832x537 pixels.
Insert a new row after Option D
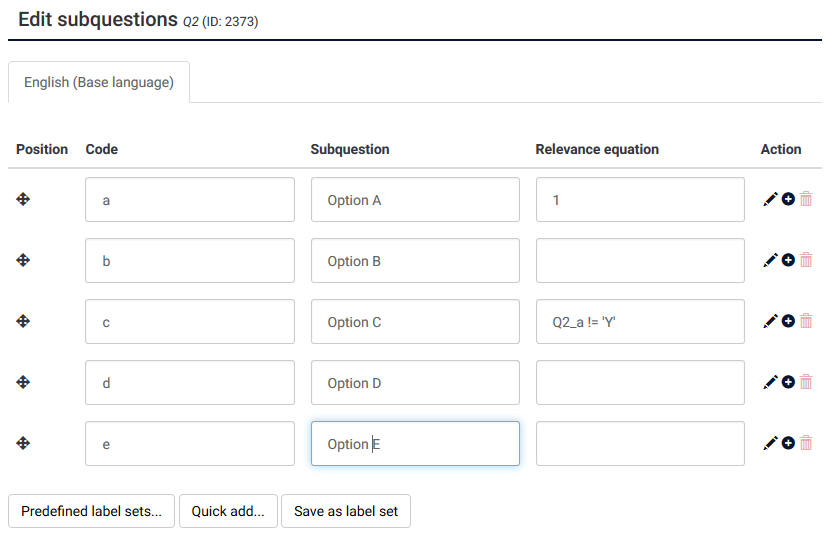pyautogui.click(x=788, y=382)
